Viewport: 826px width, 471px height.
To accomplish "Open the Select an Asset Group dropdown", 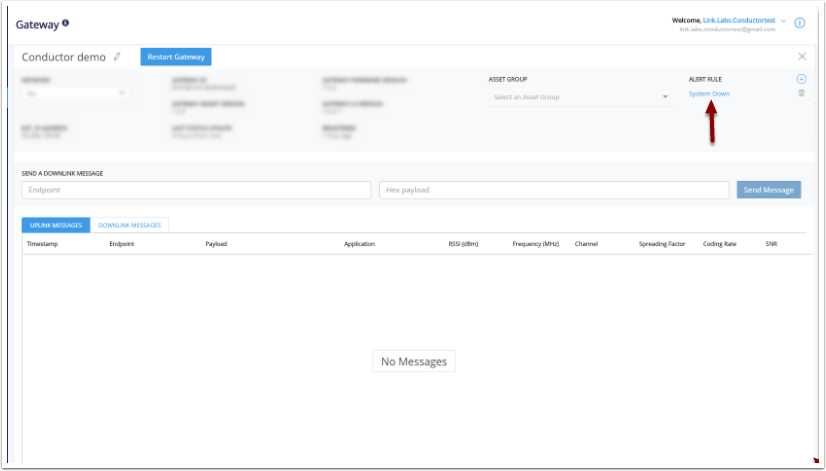I will pos(580,97).
